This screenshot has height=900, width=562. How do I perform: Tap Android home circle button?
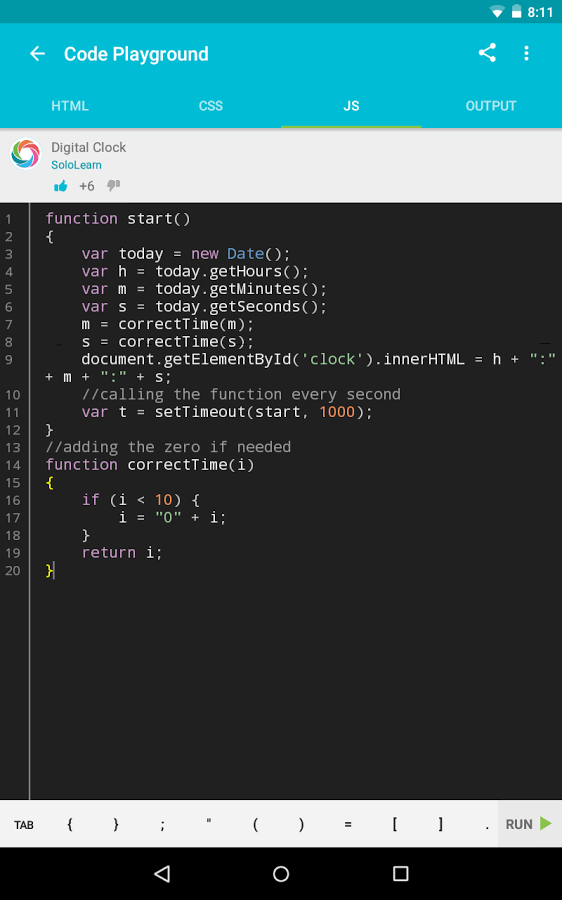pyautogui.click(x=281, y=874)
